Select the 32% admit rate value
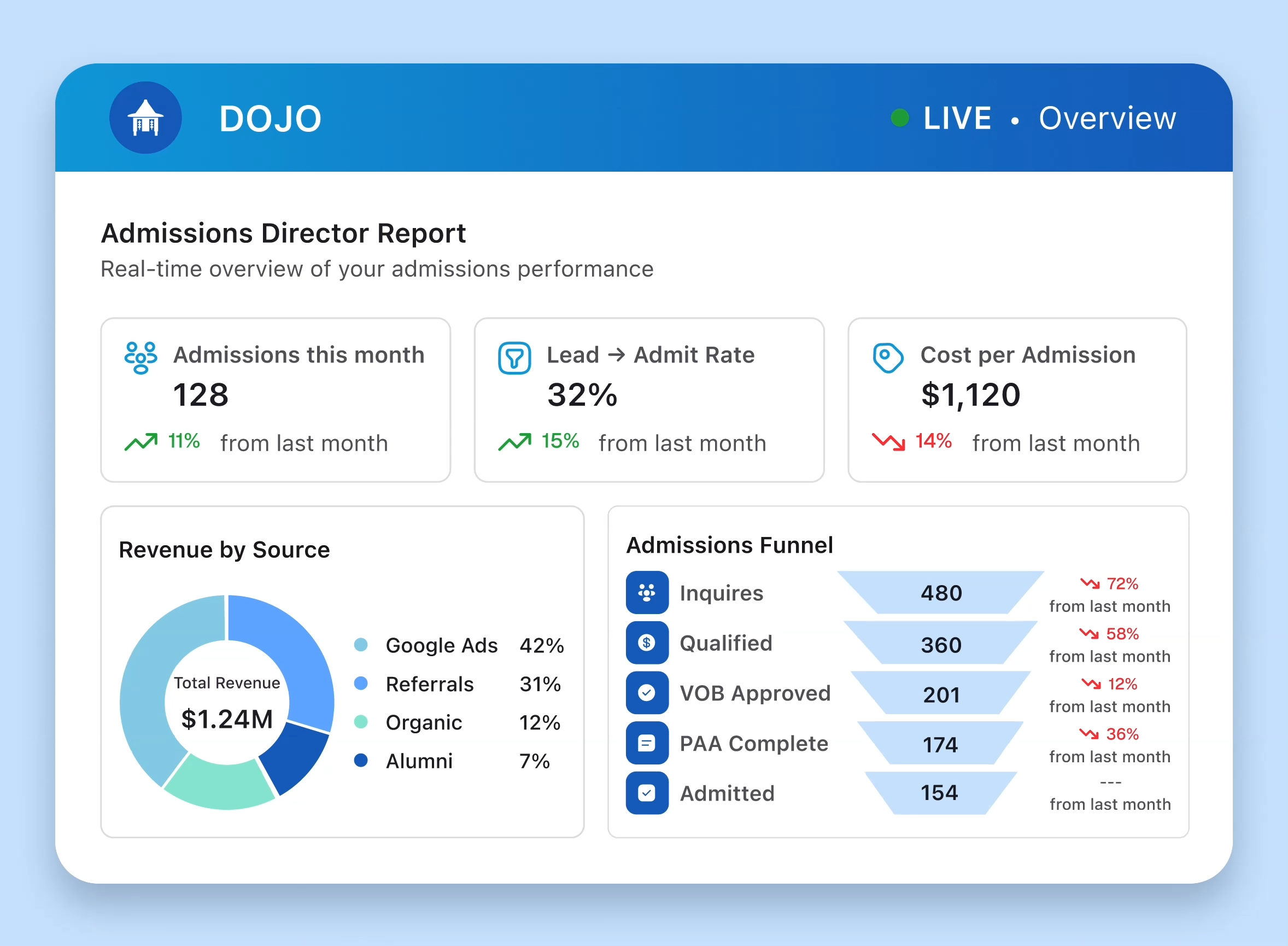 582,395
